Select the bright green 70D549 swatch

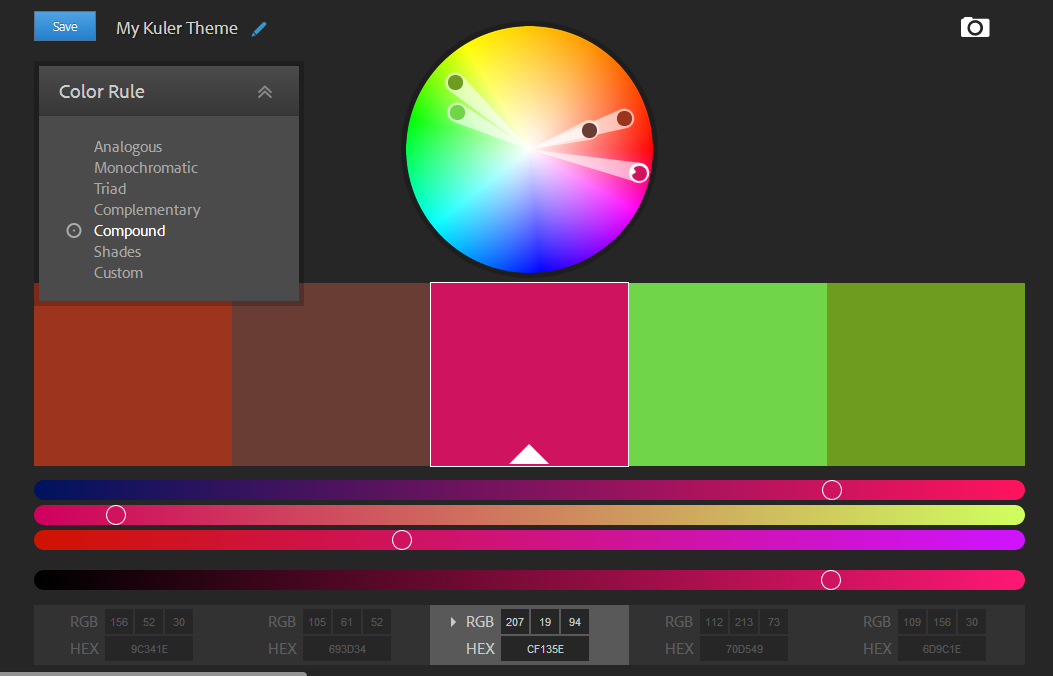tap(727, 374)
